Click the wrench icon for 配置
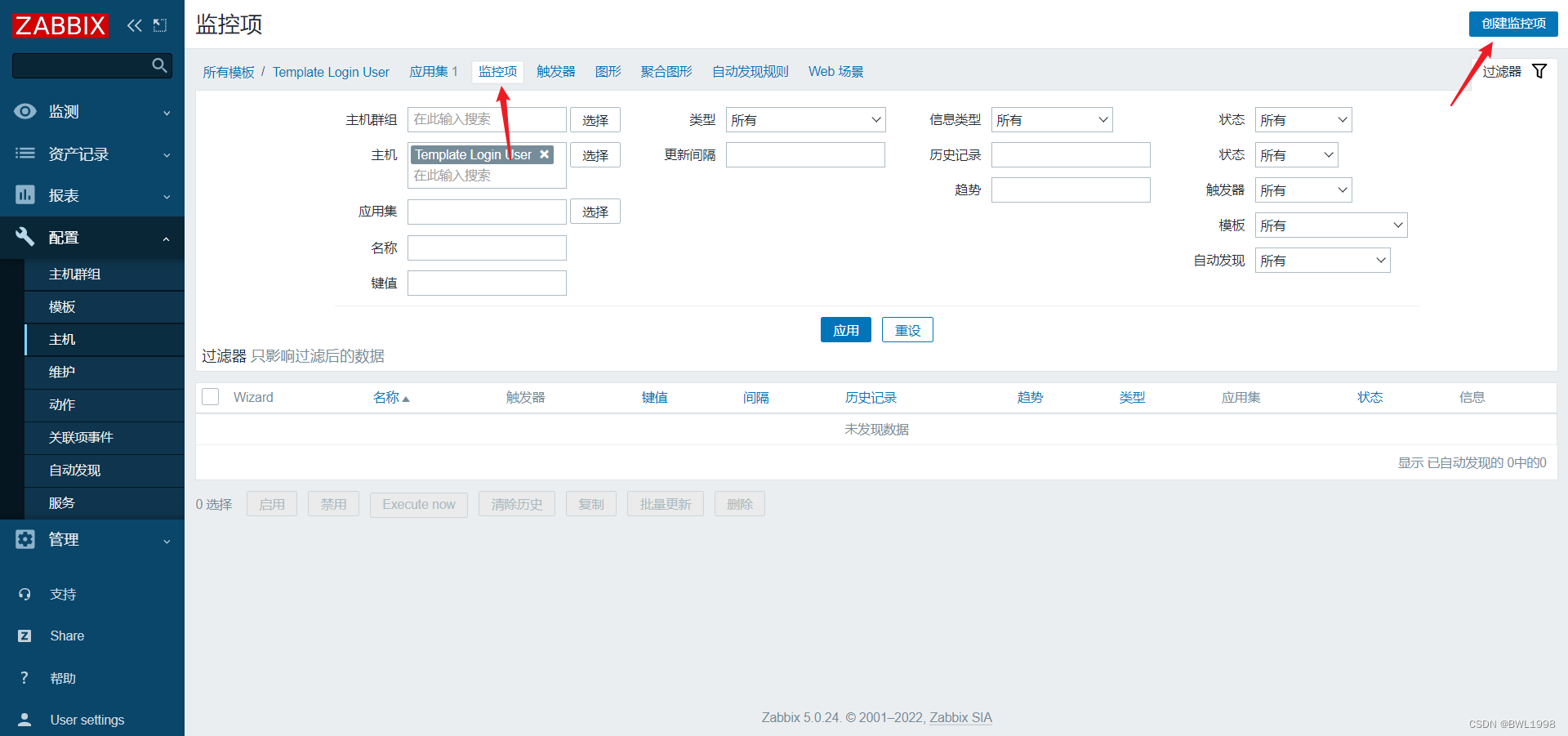Viewport: 1568px width, 736px height. coord(25,237)
